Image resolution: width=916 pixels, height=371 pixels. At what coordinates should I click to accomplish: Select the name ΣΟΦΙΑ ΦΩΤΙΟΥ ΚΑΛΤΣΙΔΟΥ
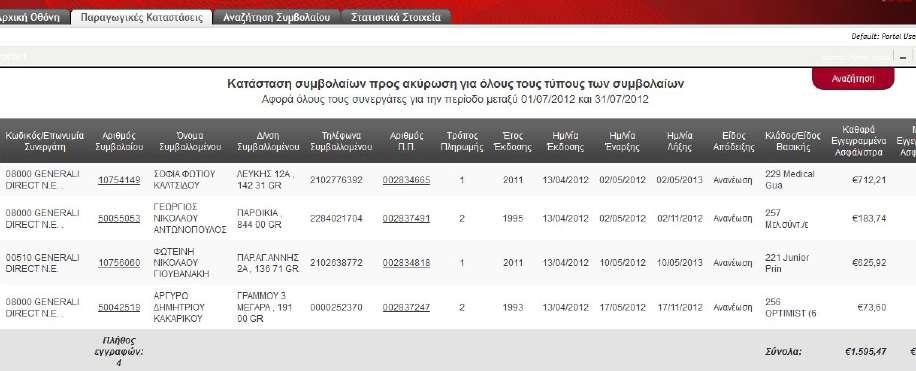point(185,180)
